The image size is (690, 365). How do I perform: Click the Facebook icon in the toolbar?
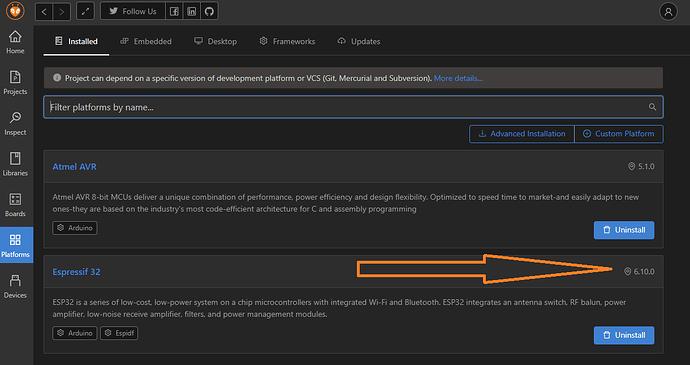pos(174,11)
